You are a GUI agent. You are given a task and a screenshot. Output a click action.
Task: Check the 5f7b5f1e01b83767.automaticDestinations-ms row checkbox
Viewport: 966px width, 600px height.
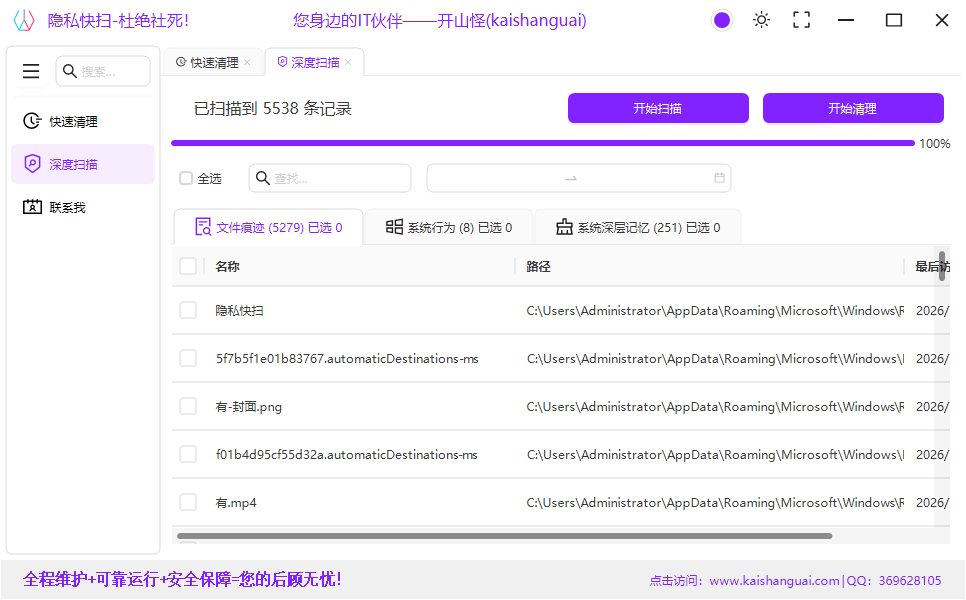tap(188, 358)
